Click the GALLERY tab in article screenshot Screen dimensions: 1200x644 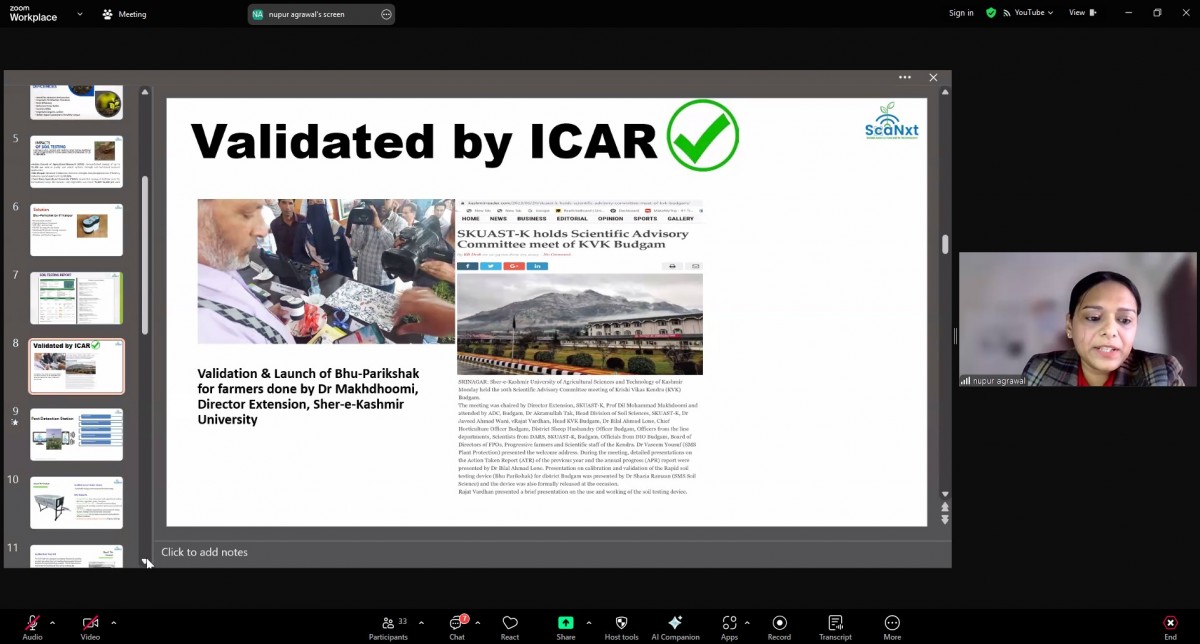coord(681,218)
